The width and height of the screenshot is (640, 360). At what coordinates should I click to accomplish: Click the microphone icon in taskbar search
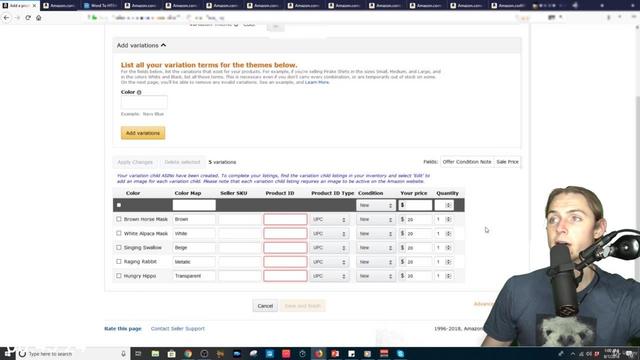(123, 354)
